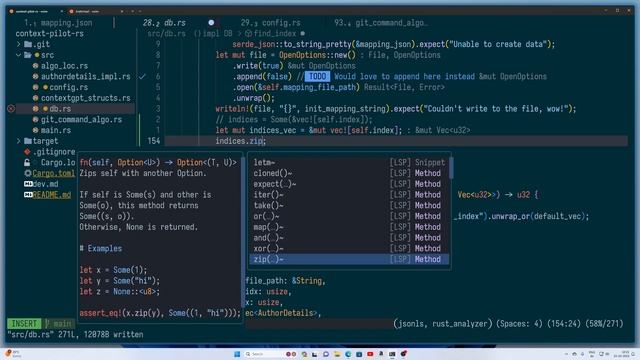Viewport: 640px width, 360px height.
Task: Click the .git folder icon
Action: click(x=28, y=44)
